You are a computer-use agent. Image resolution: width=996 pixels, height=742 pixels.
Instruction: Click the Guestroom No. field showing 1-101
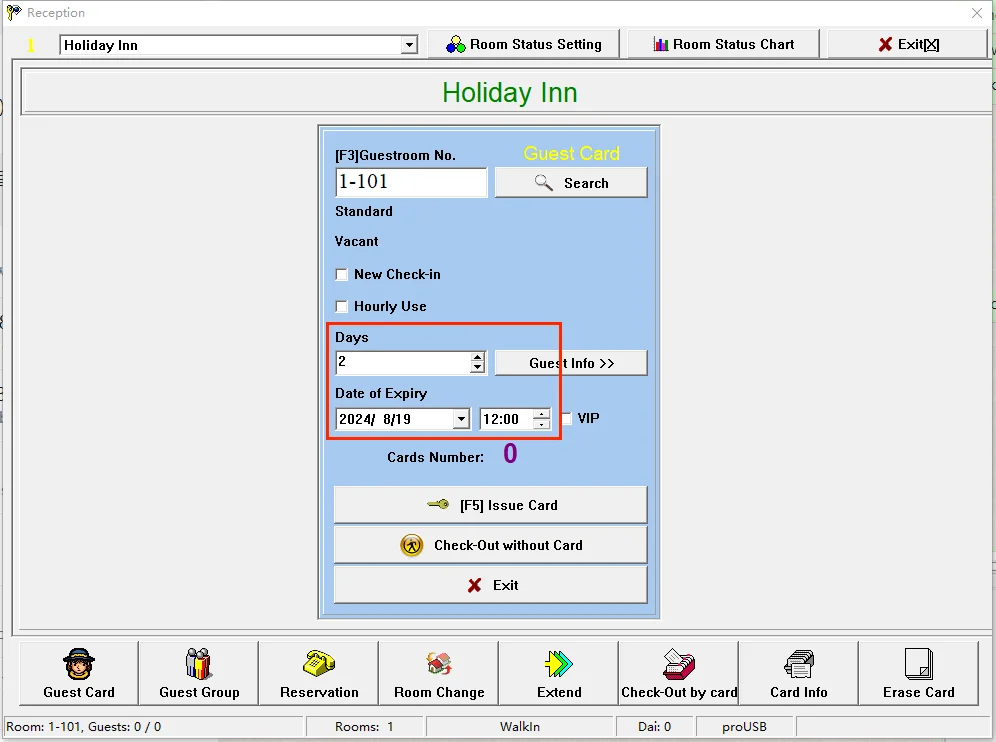pyautogui.click(x=411, y=182)
